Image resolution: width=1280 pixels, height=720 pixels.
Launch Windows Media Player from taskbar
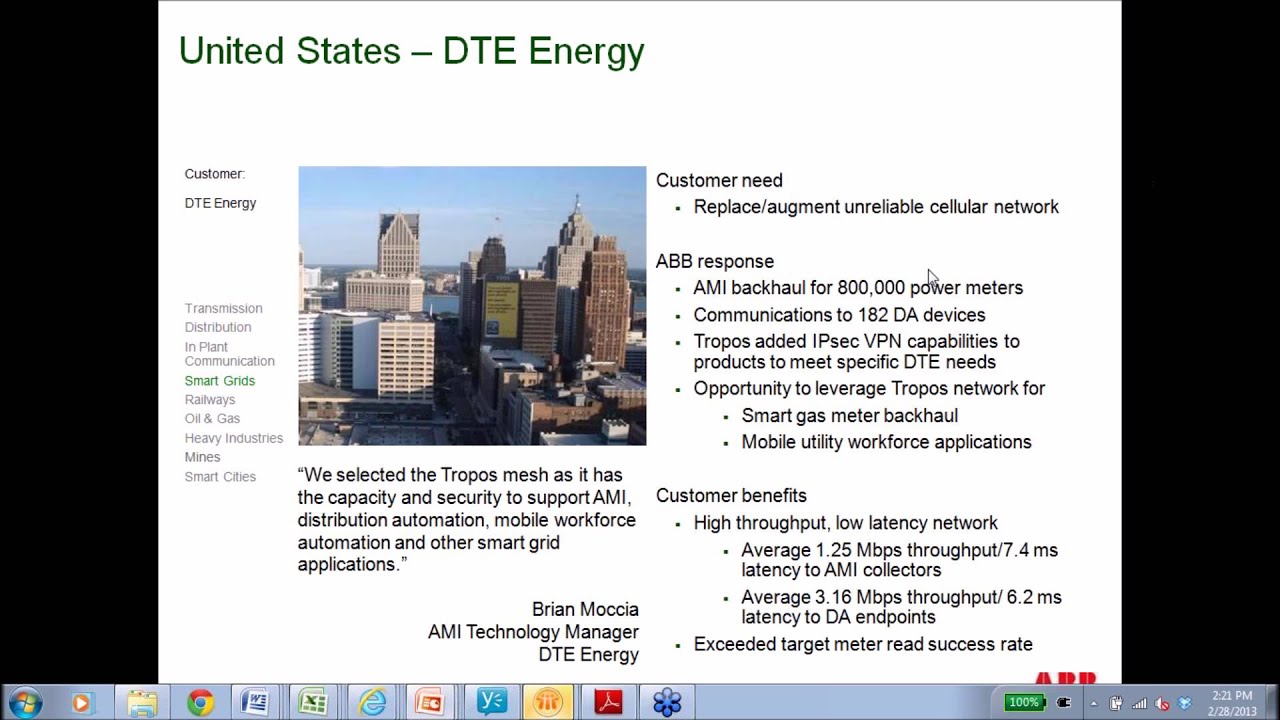click(81, 703)
